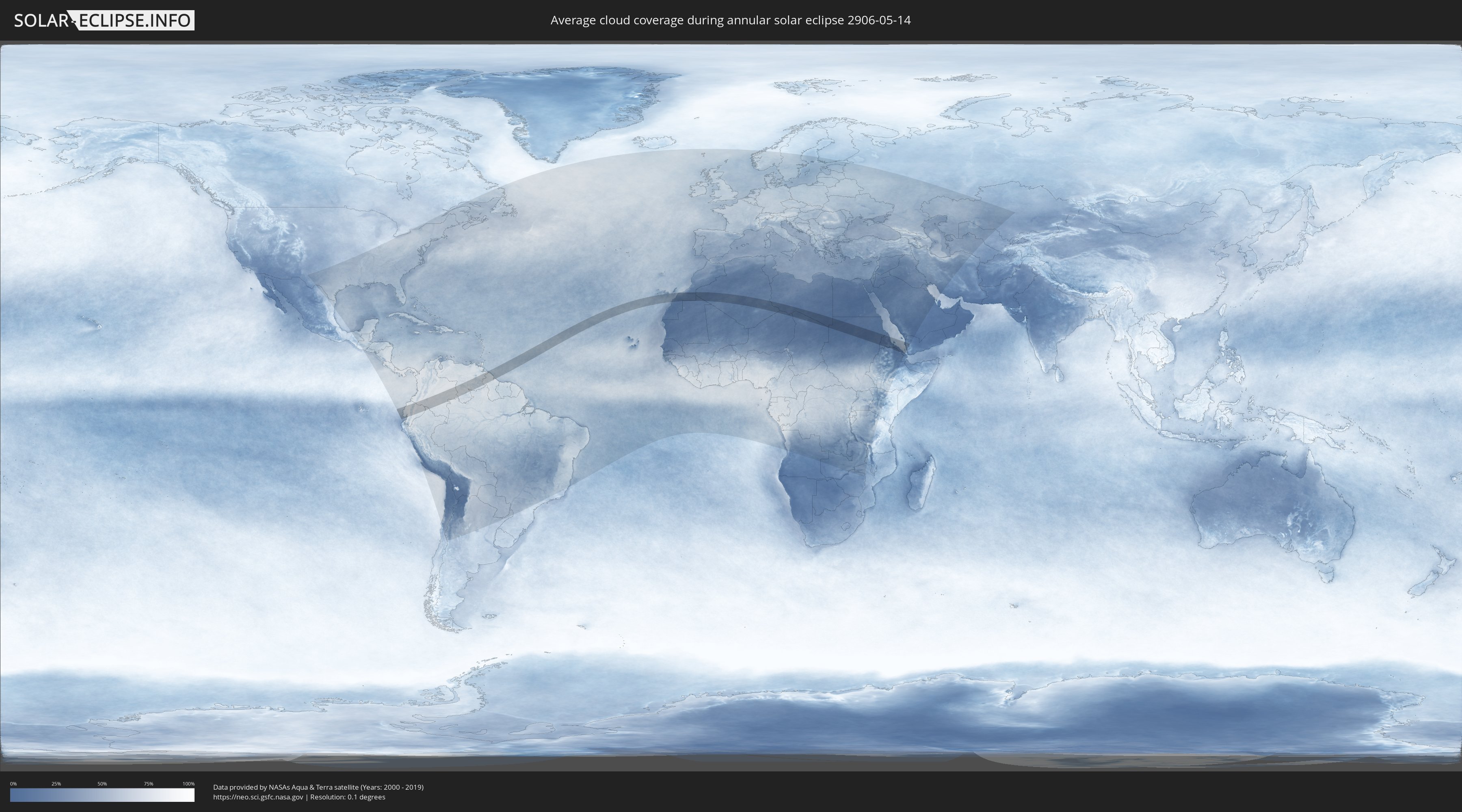Click the 50% legend label
The image size is (1462, 812).
click(102, 784)
